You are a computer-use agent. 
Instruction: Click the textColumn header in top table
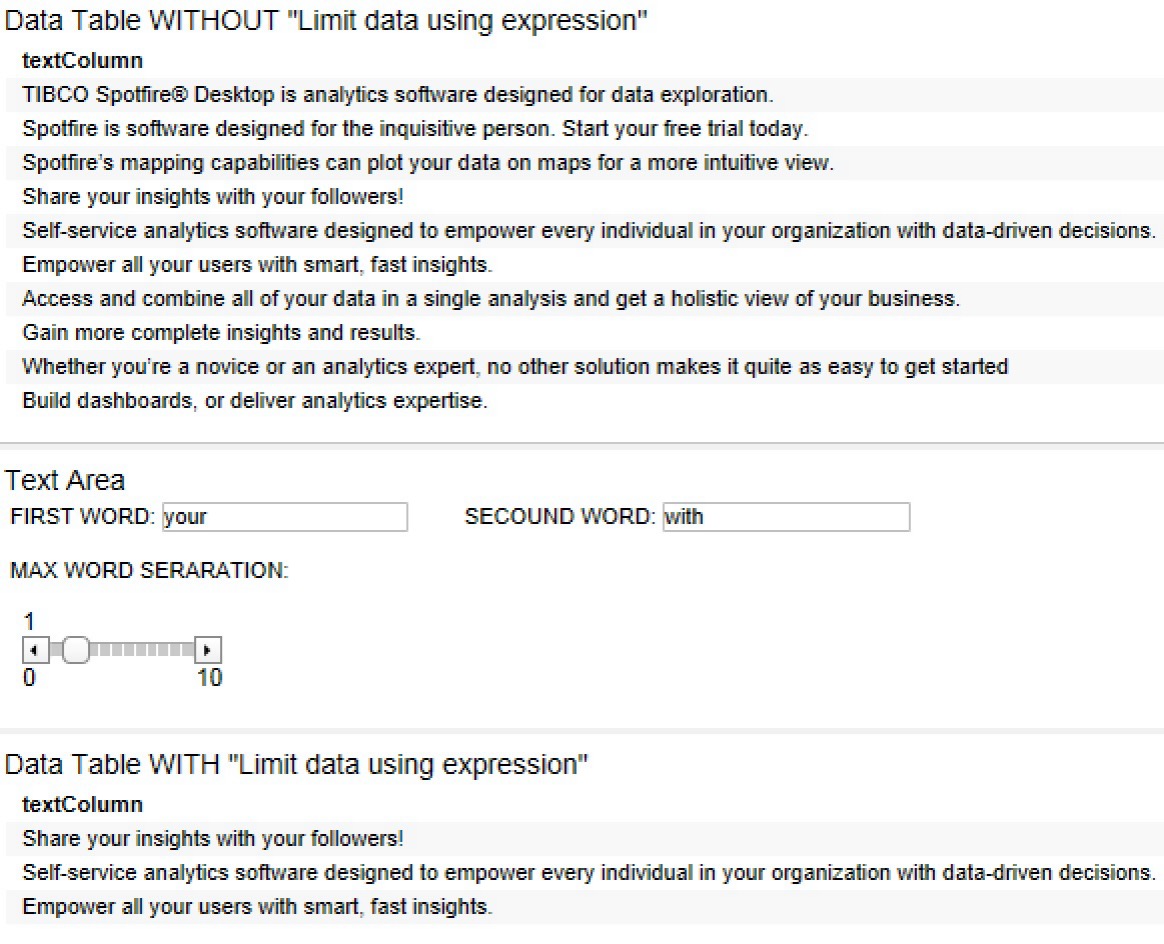pos(82,61)
